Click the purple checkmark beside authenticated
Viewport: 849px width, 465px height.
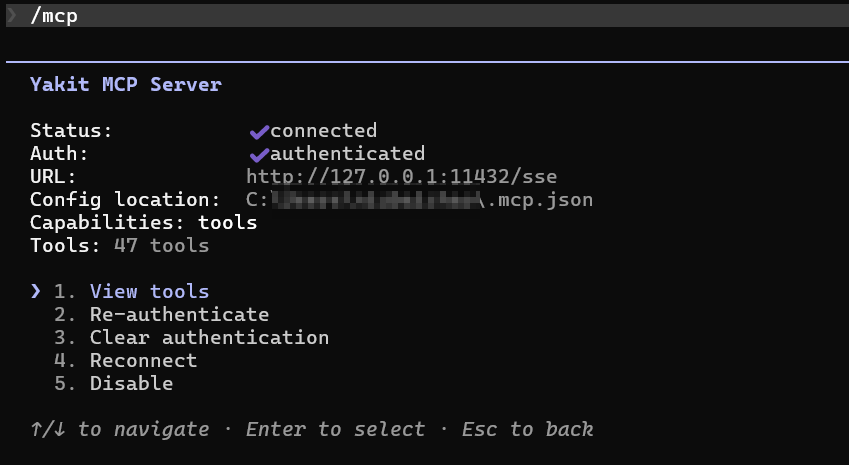click(x=259, y=155)
